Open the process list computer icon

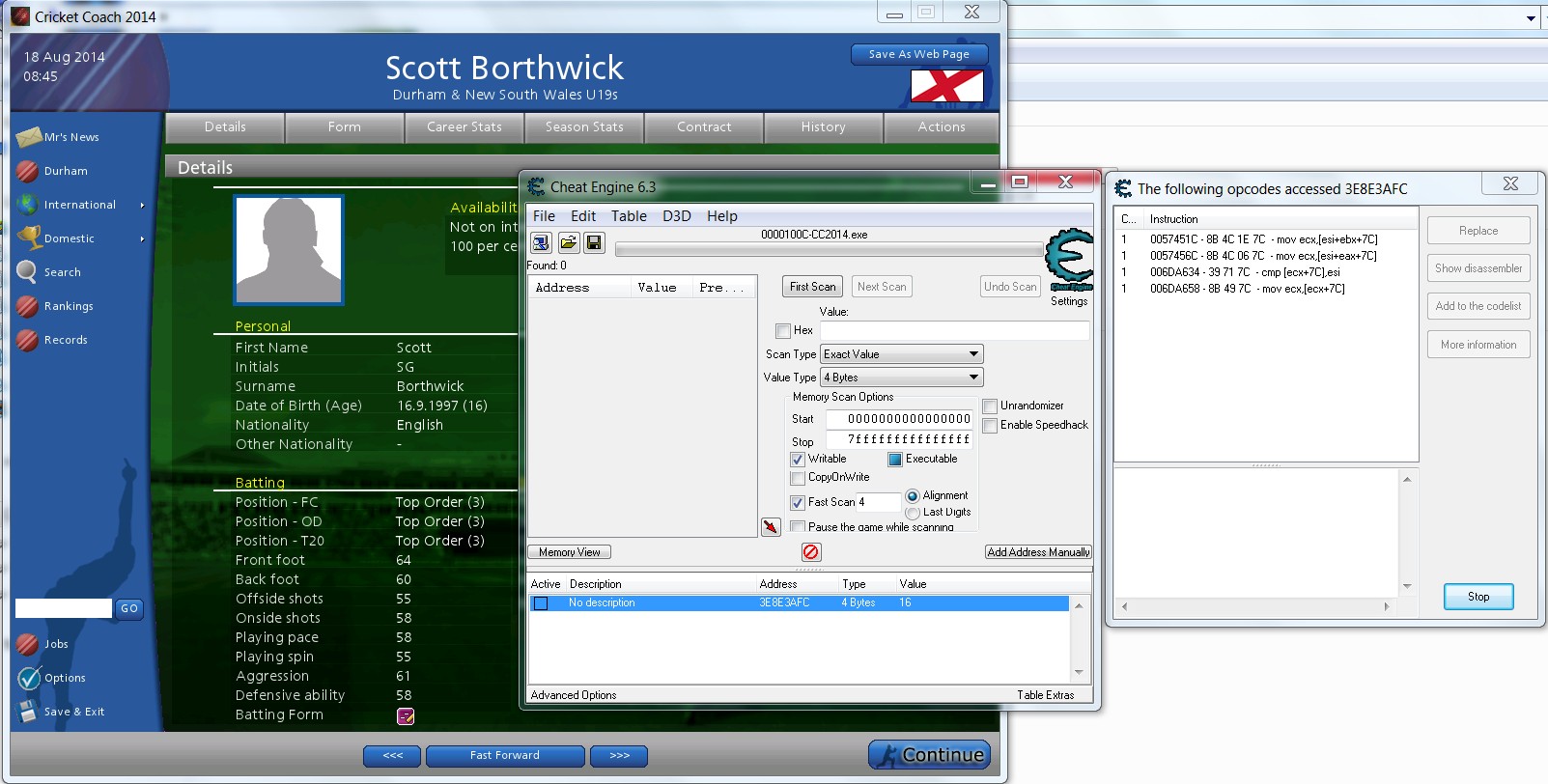pos(541,242)
